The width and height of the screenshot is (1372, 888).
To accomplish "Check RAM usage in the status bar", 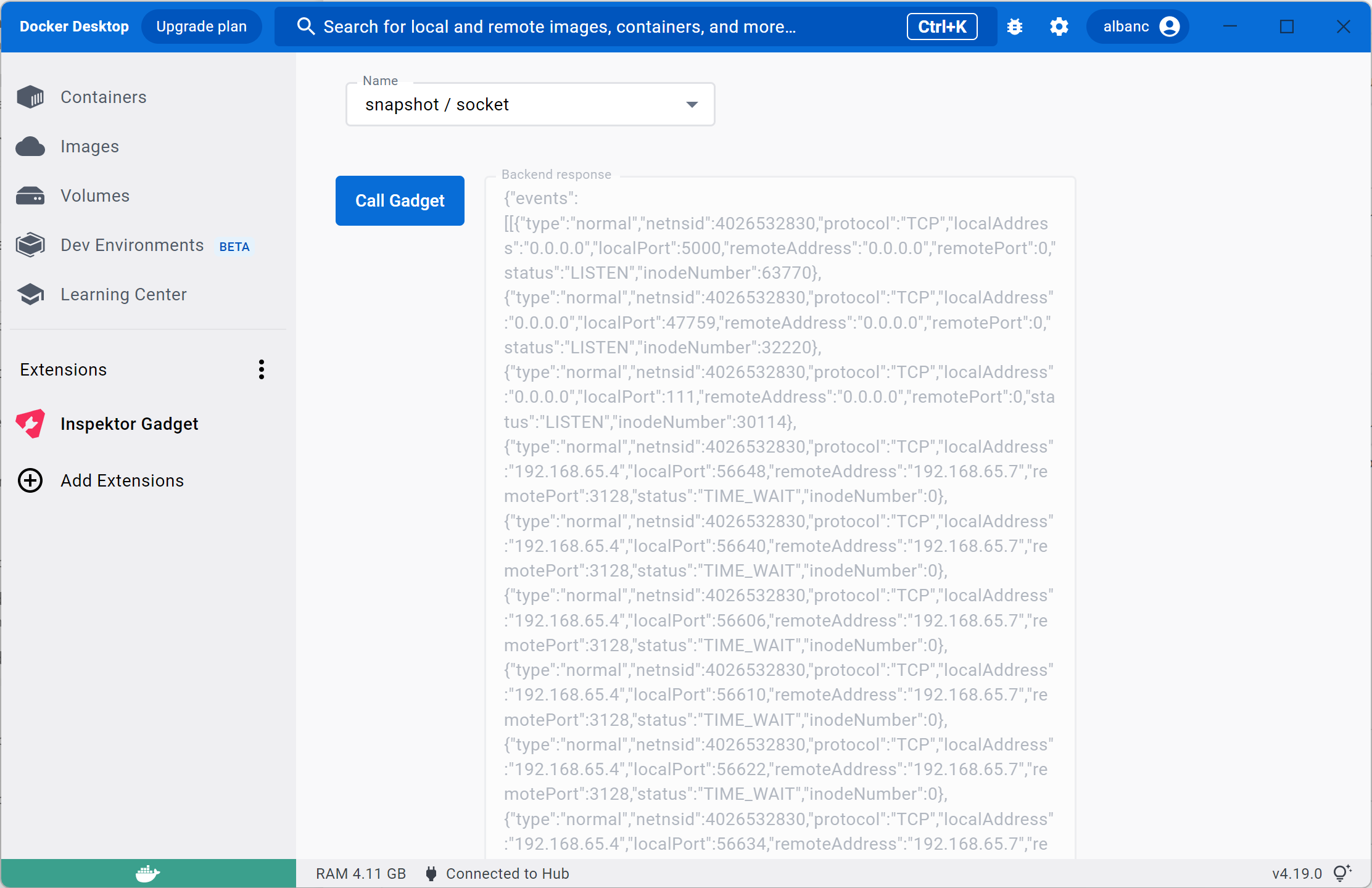I will click(x=361, y=873).
